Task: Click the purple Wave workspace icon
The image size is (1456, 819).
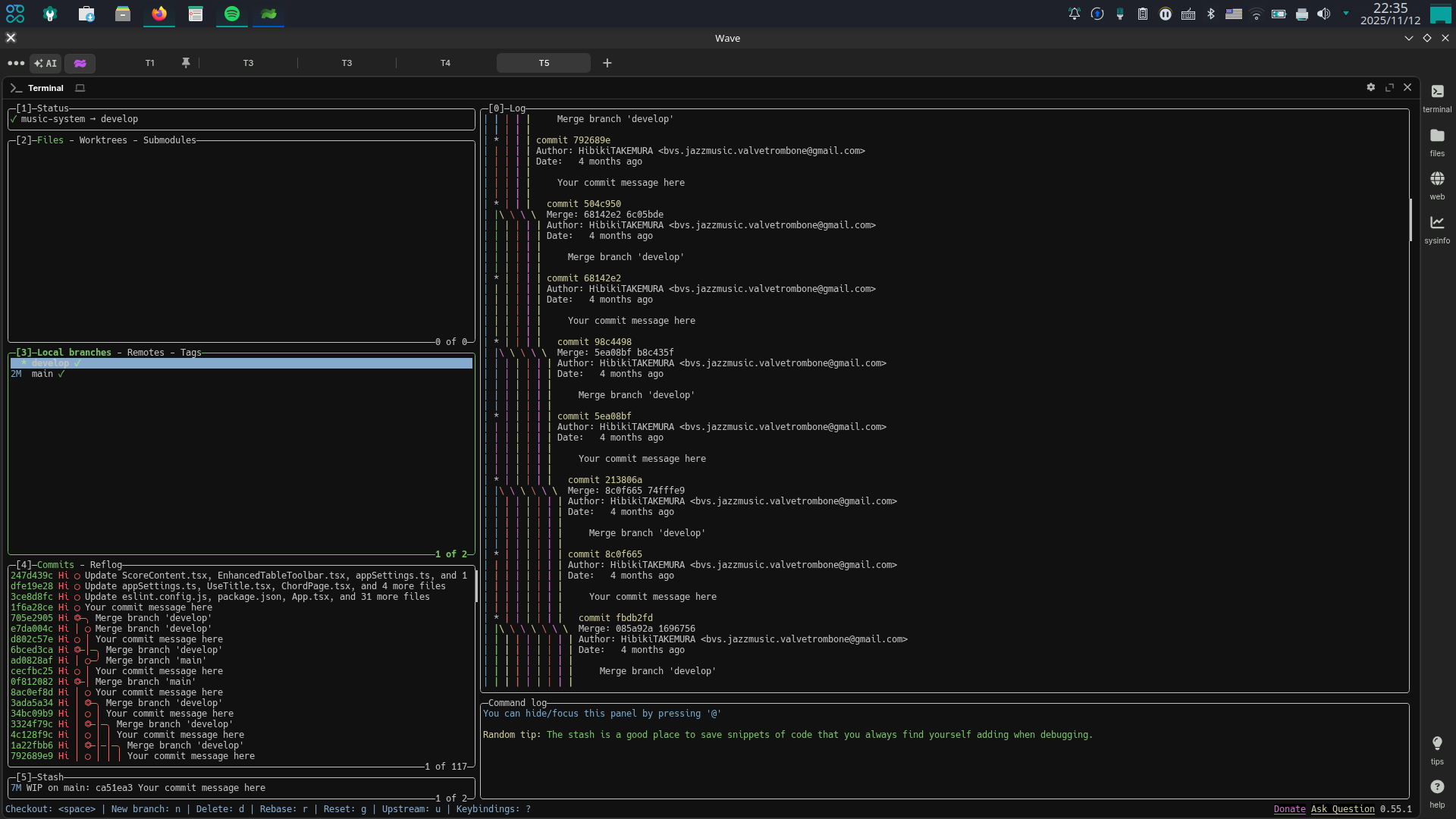Action: [x=80, y=63]
